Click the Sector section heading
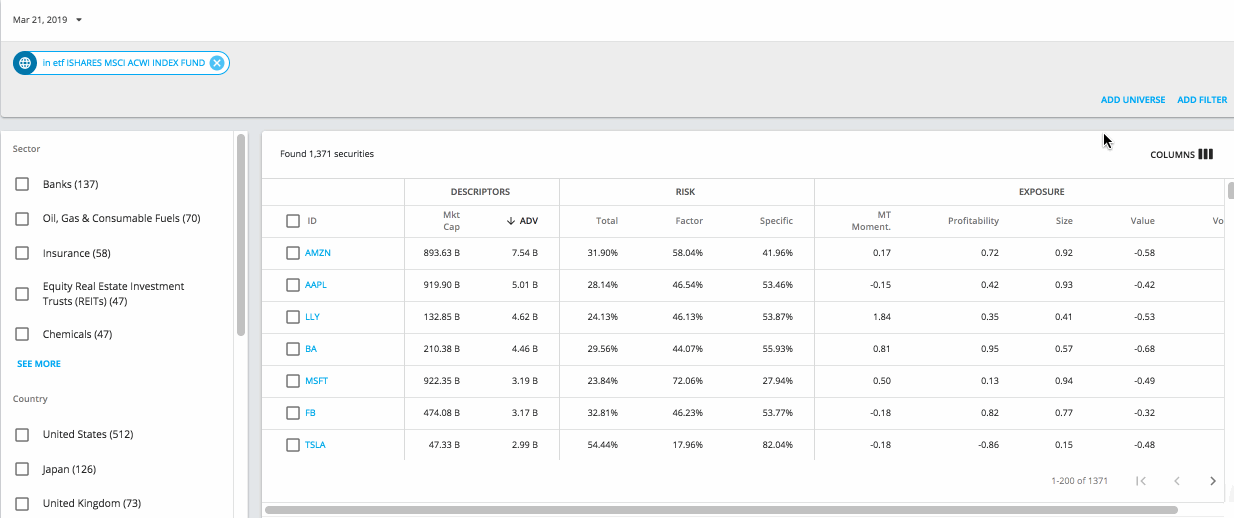Viewport: 1234px width, 518px height. click(x=26, y=149)
